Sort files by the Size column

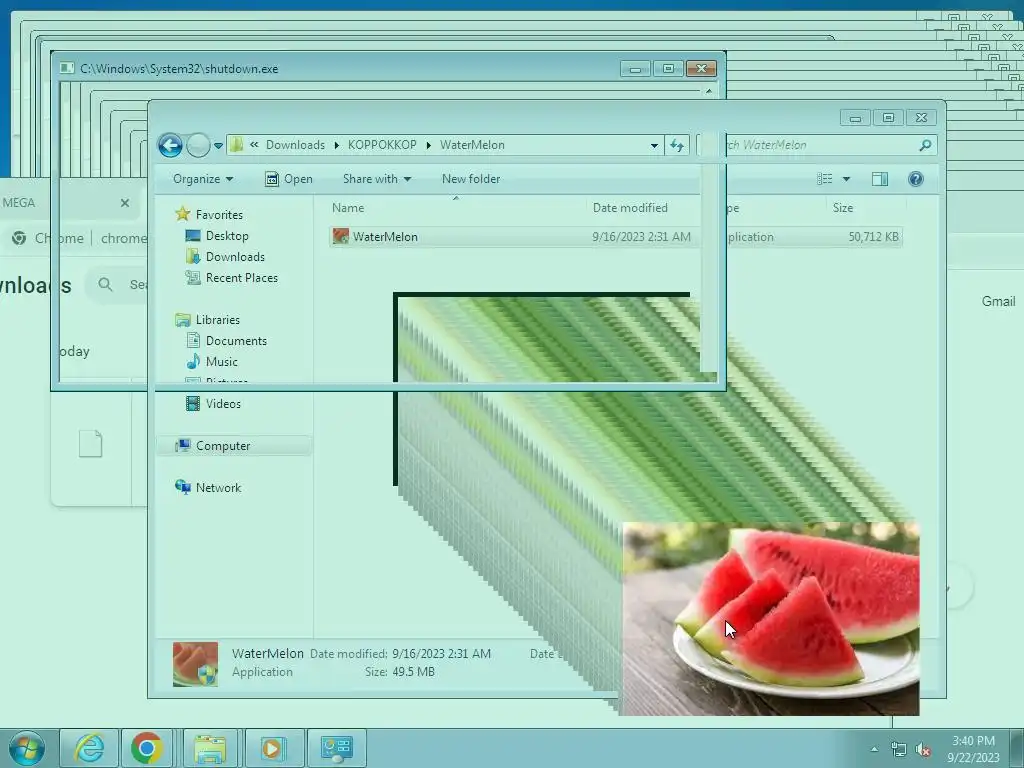click(842, 208)
